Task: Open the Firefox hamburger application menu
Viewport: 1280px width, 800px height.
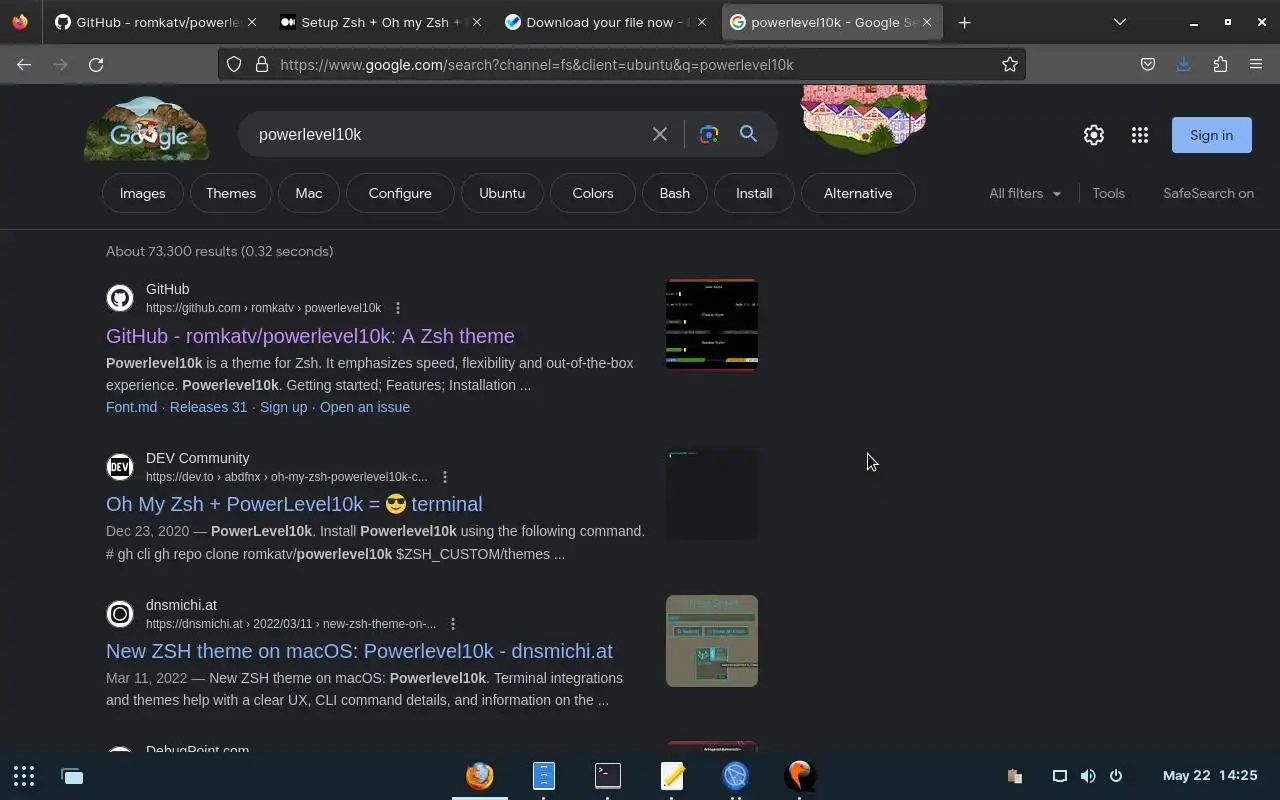Action: point(1256,64)
